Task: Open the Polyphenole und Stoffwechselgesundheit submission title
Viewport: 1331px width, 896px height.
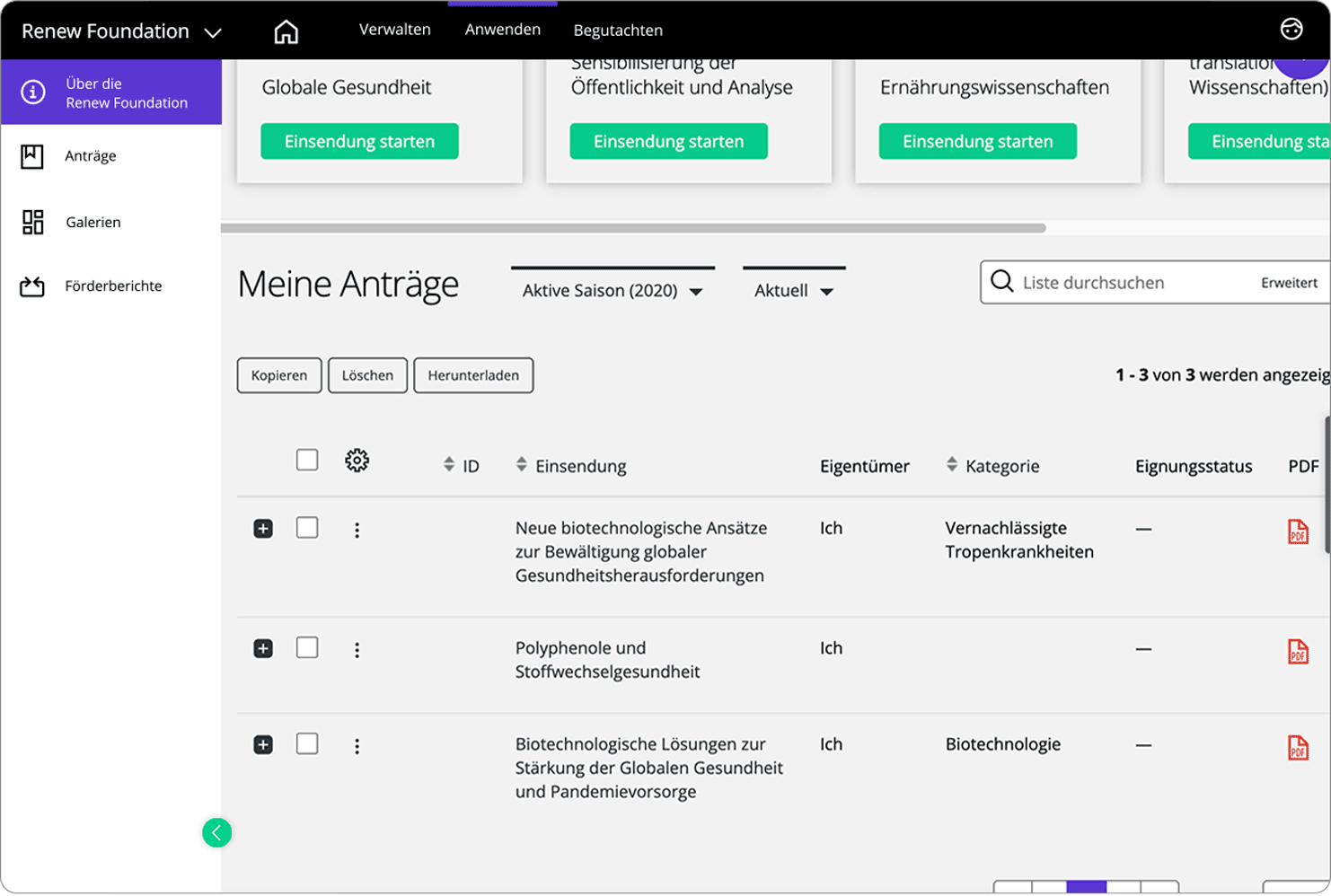Action: click(607, 660)
